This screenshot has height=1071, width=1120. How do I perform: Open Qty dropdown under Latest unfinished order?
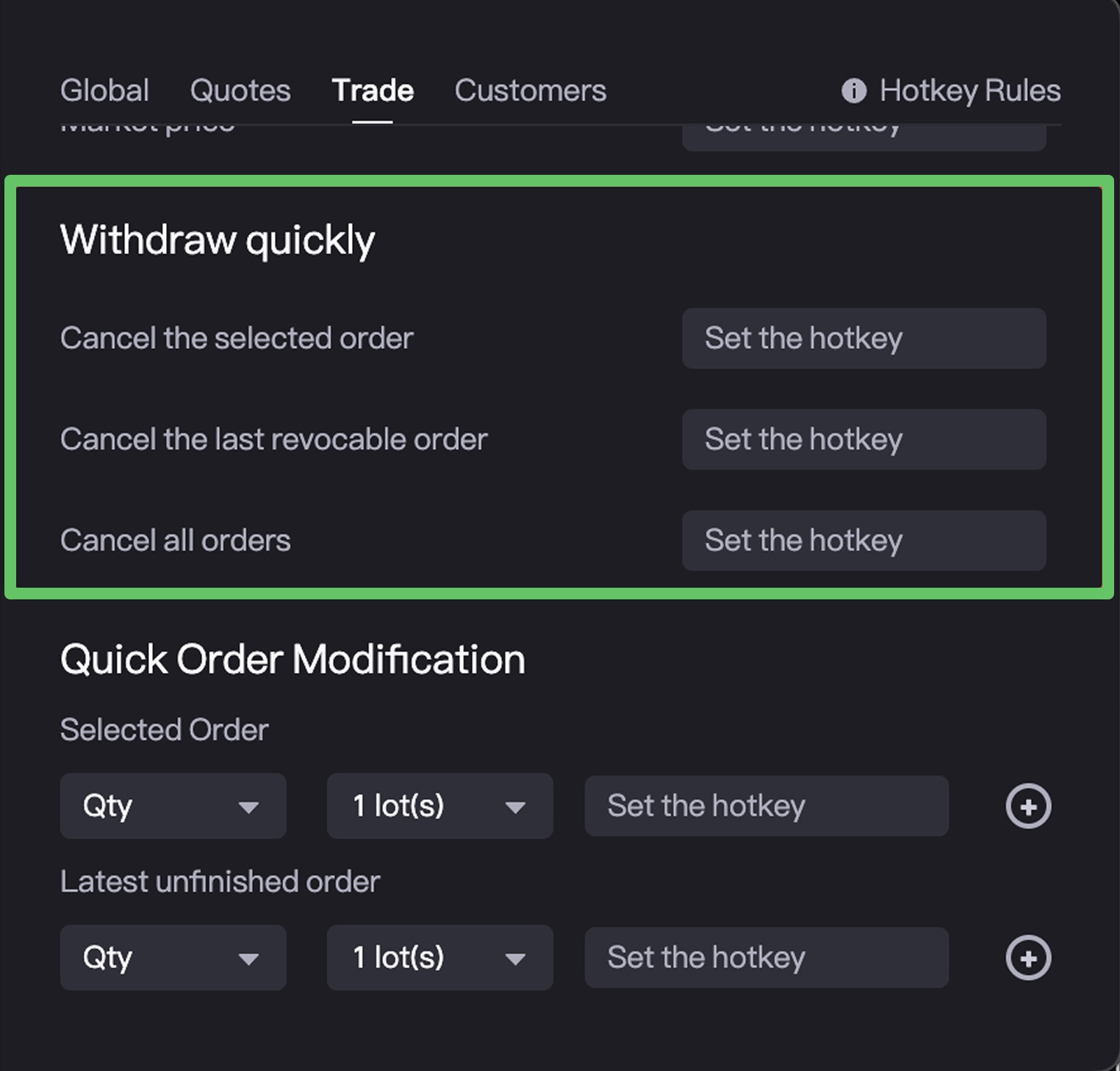173,957
